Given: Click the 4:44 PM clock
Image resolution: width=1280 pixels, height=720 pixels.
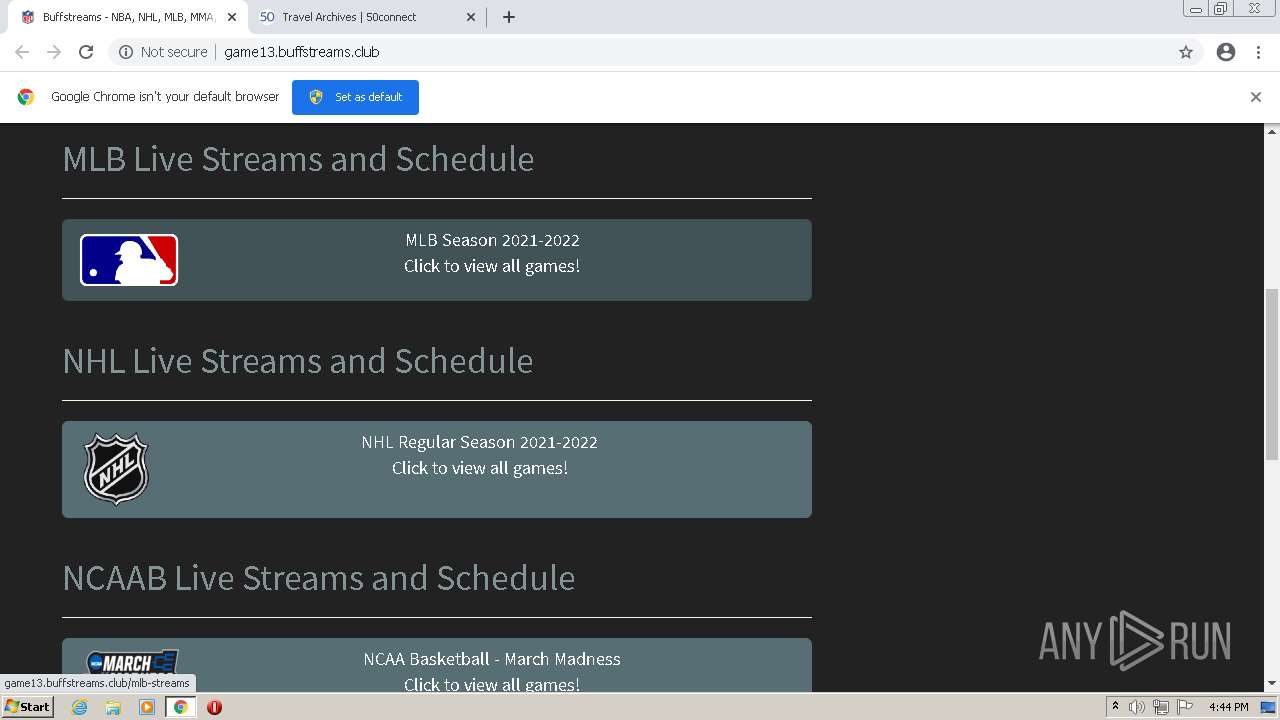Looking at the screenshot, I should (x=1228, y=707).
